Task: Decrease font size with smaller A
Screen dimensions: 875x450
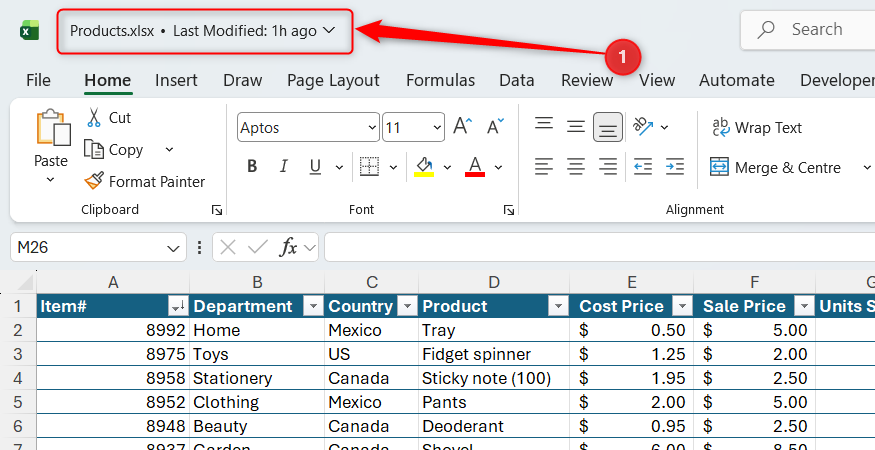Action: (494, 127)
